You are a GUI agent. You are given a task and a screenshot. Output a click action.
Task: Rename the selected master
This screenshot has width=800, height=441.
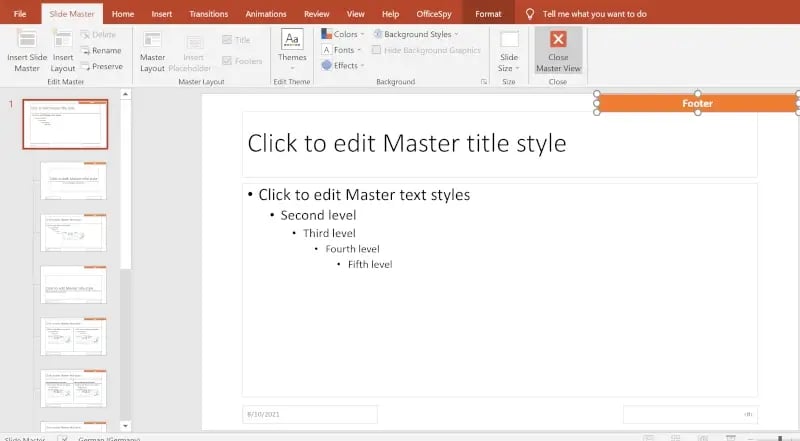pyautogui.click(x=101, y=51)
